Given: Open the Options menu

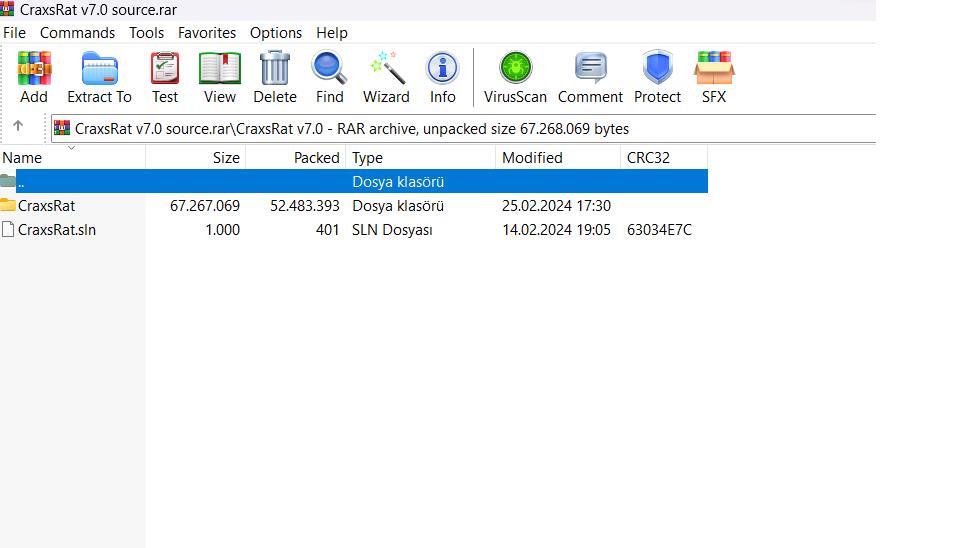Looking at the screenshot, I should [276, 32].
